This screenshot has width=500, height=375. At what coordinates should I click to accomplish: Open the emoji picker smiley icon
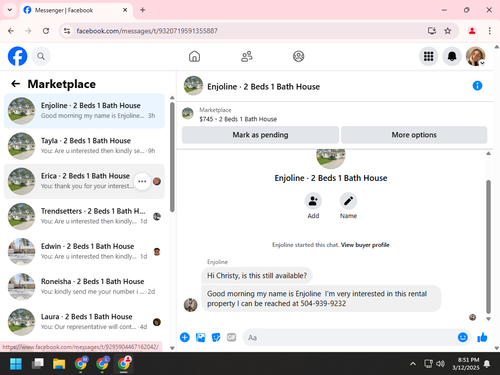[463, 337]
